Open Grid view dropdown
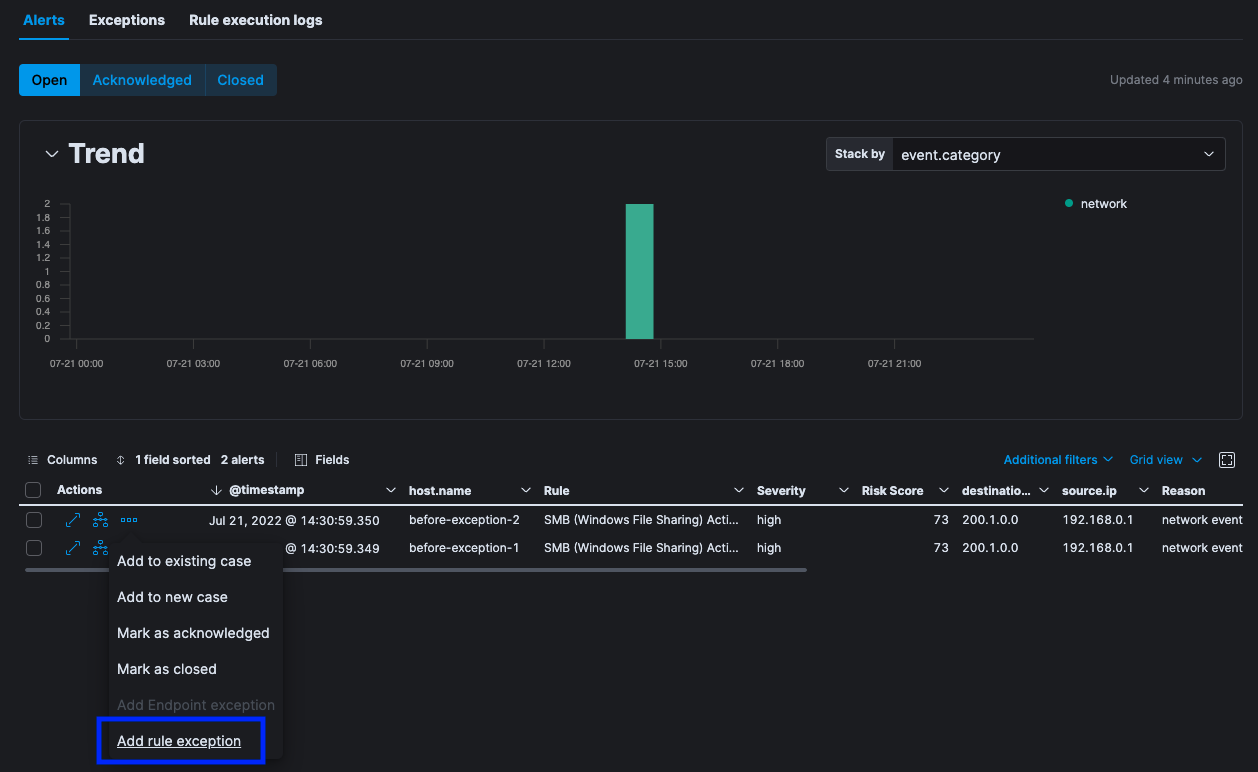The image size is (1258, 772). (1165, 460)
